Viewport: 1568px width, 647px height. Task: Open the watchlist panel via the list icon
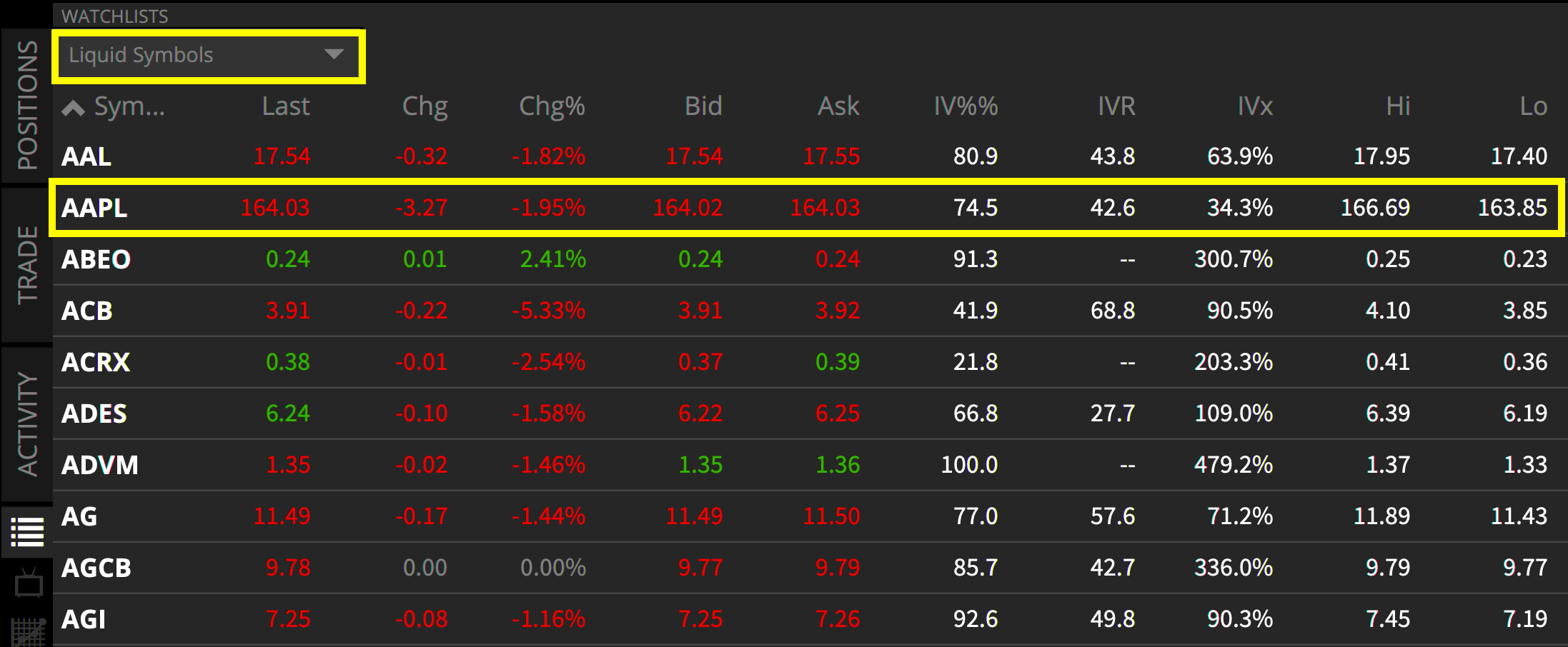[x=26, y=531]
